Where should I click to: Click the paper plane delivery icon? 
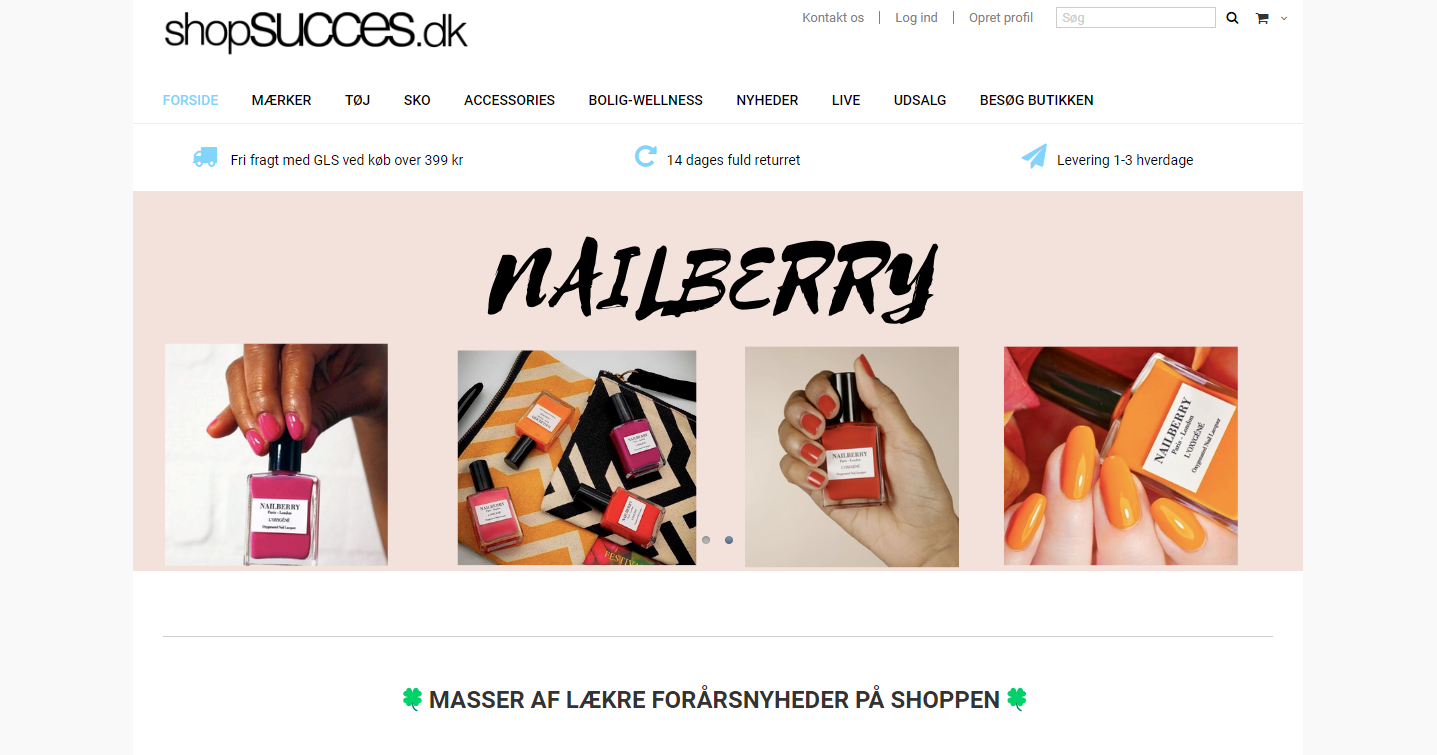1034,157
